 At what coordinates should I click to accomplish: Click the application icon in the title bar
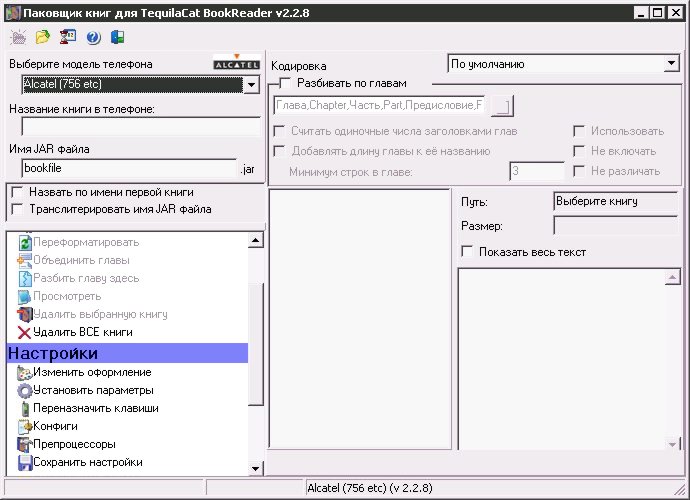click(13, 13)
